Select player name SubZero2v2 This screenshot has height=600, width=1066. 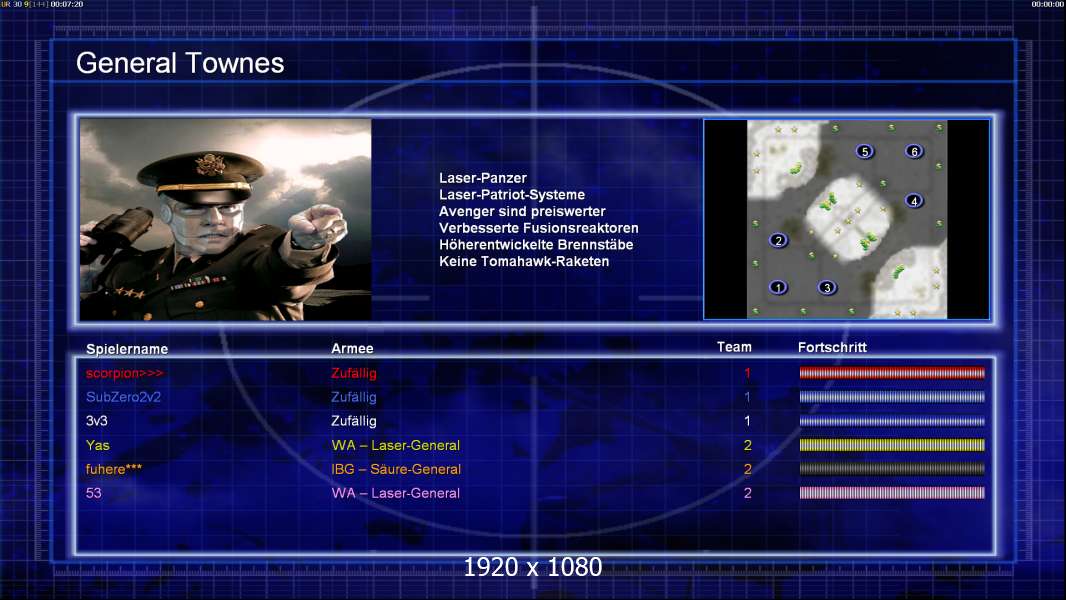click(x=123, y=397)
